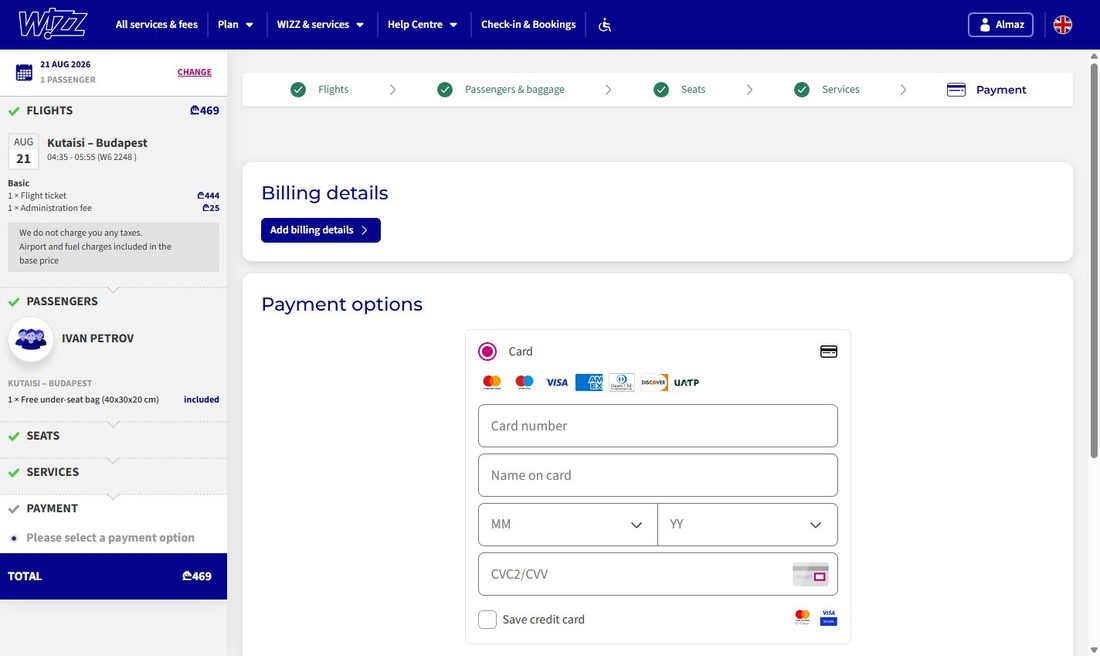This screenshot has width=1100, height=656.
Task: Expand the PAYMENT section in sidebar
Action: (114, 509)
